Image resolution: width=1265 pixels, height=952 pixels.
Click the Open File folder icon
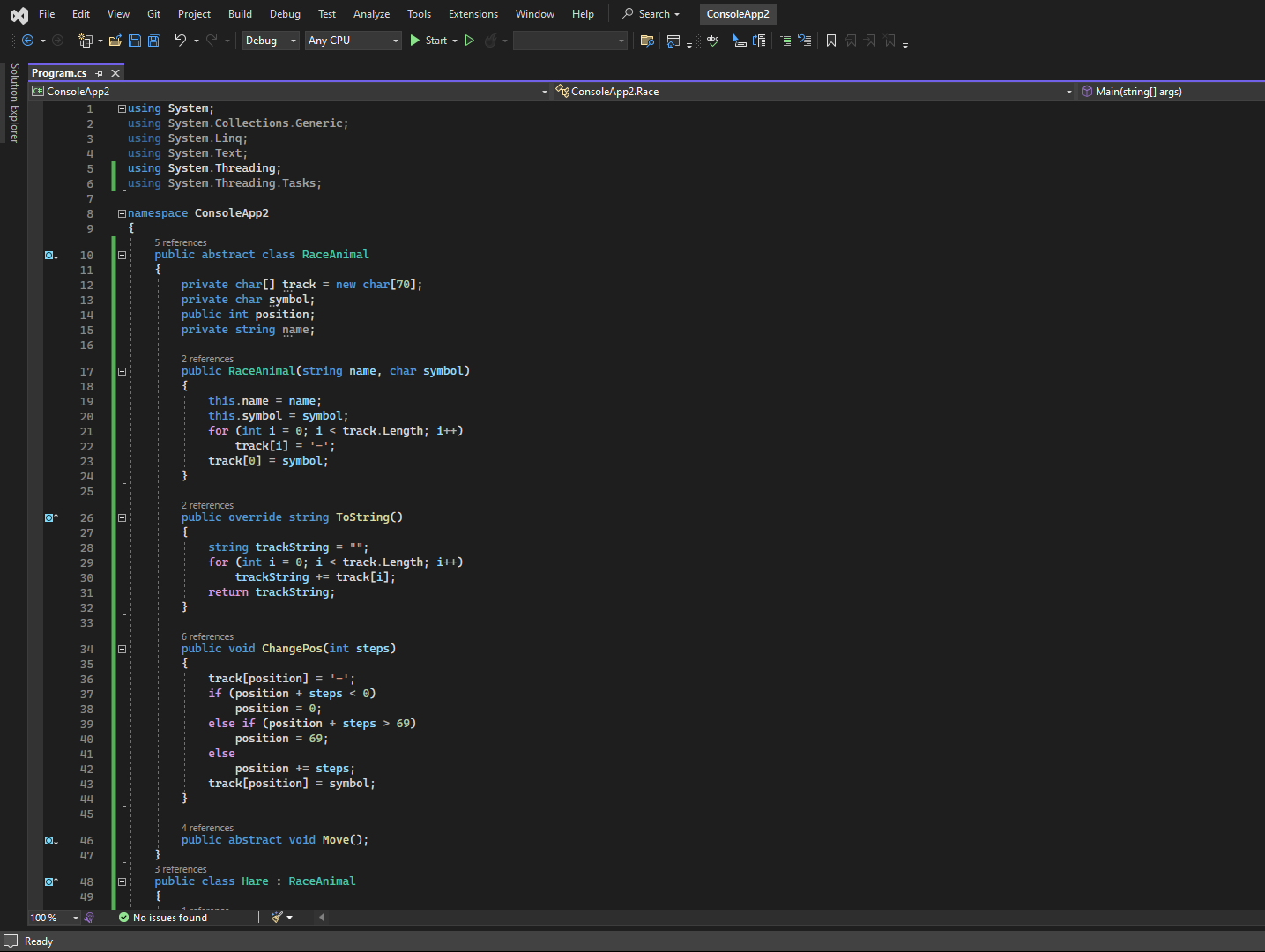tap(115, 41)
